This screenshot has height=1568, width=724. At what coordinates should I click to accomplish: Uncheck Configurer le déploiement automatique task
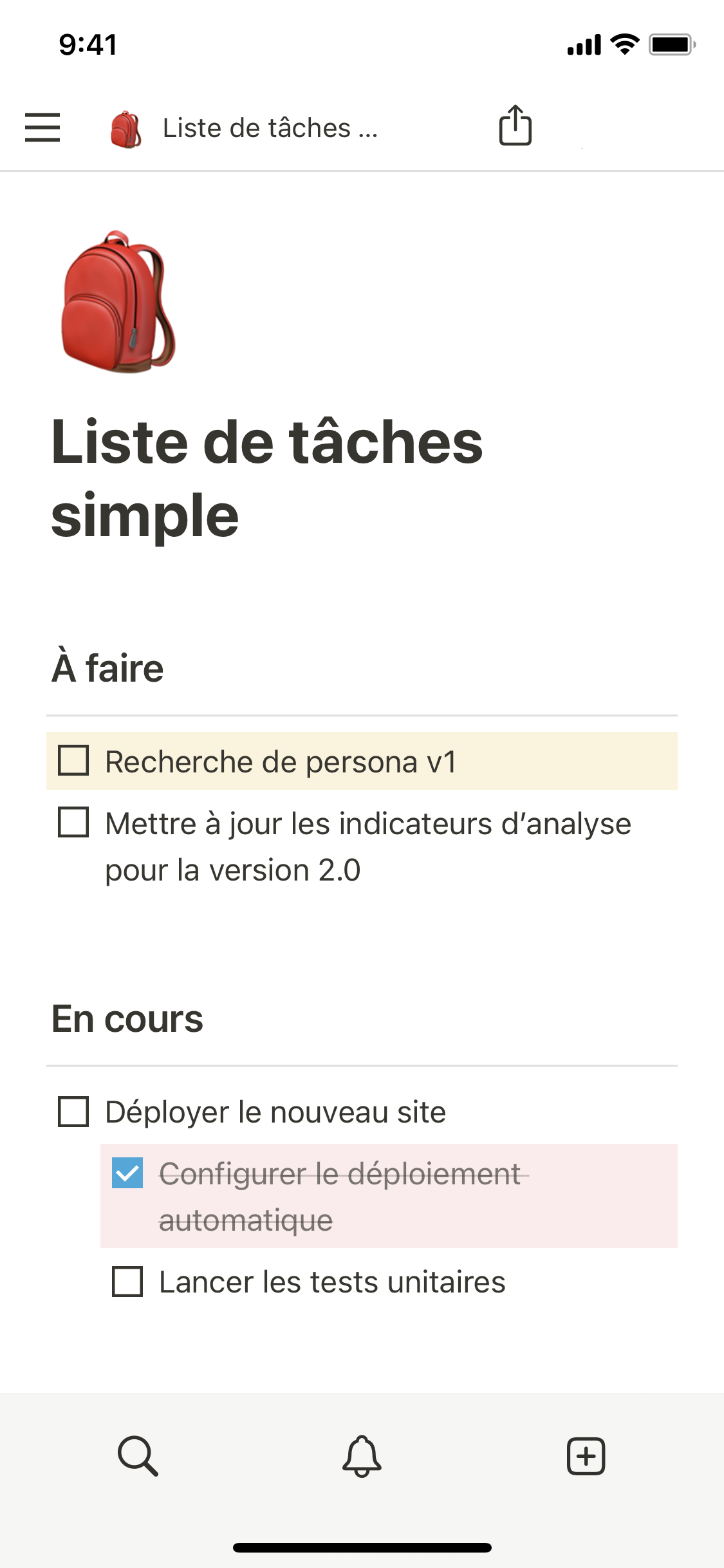127,1172
